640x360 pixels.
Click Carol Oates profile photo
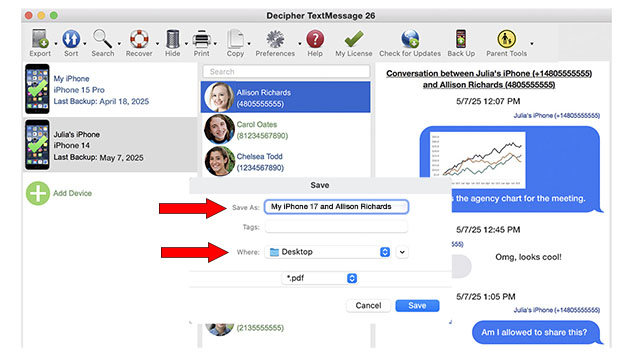pyautogui.click(x=219, y=129)
